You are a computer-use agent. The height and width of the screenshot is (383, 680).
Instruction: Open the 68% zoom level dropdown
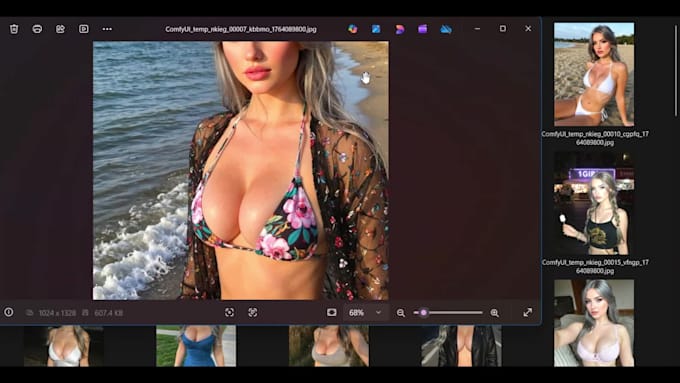[365, 312]
